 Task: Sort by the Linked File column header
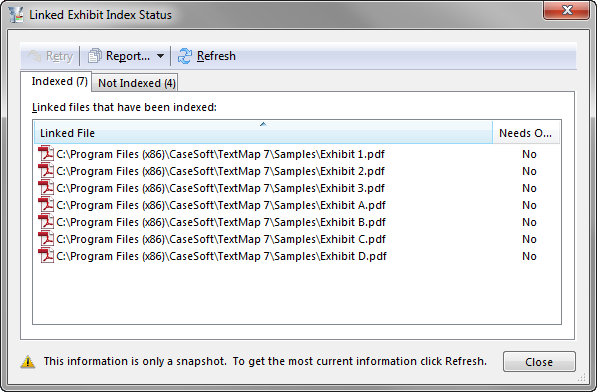click(x=263, y=133)
